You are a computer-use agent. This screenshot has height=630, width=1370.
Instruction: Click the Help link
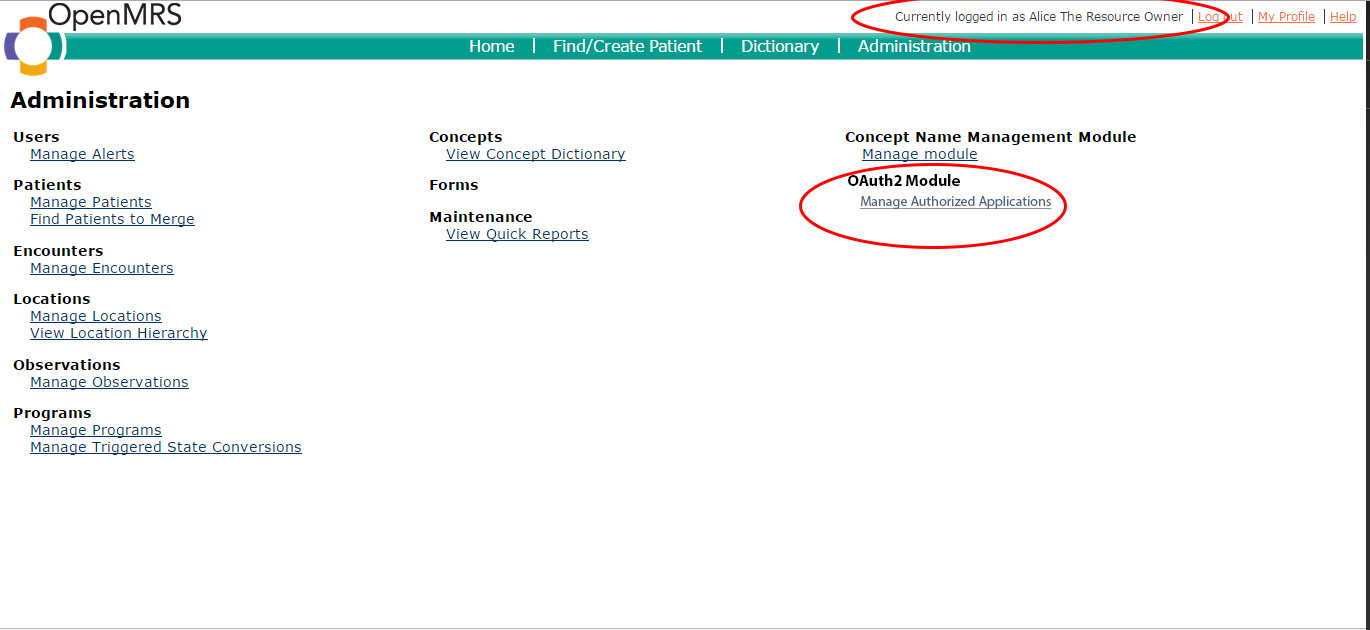[x=1343, y=17]
